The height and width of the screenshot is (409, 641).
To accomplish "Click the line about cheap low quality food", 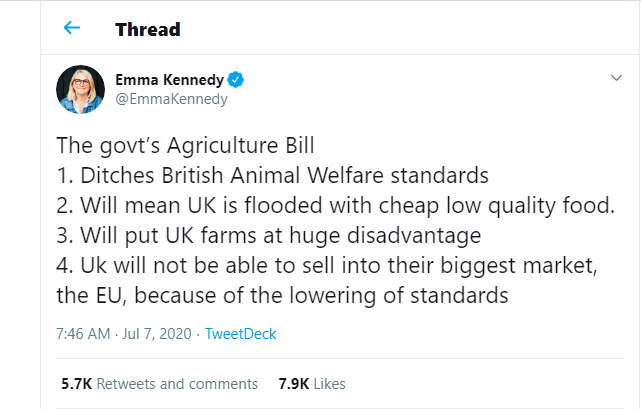I will 336,205.
